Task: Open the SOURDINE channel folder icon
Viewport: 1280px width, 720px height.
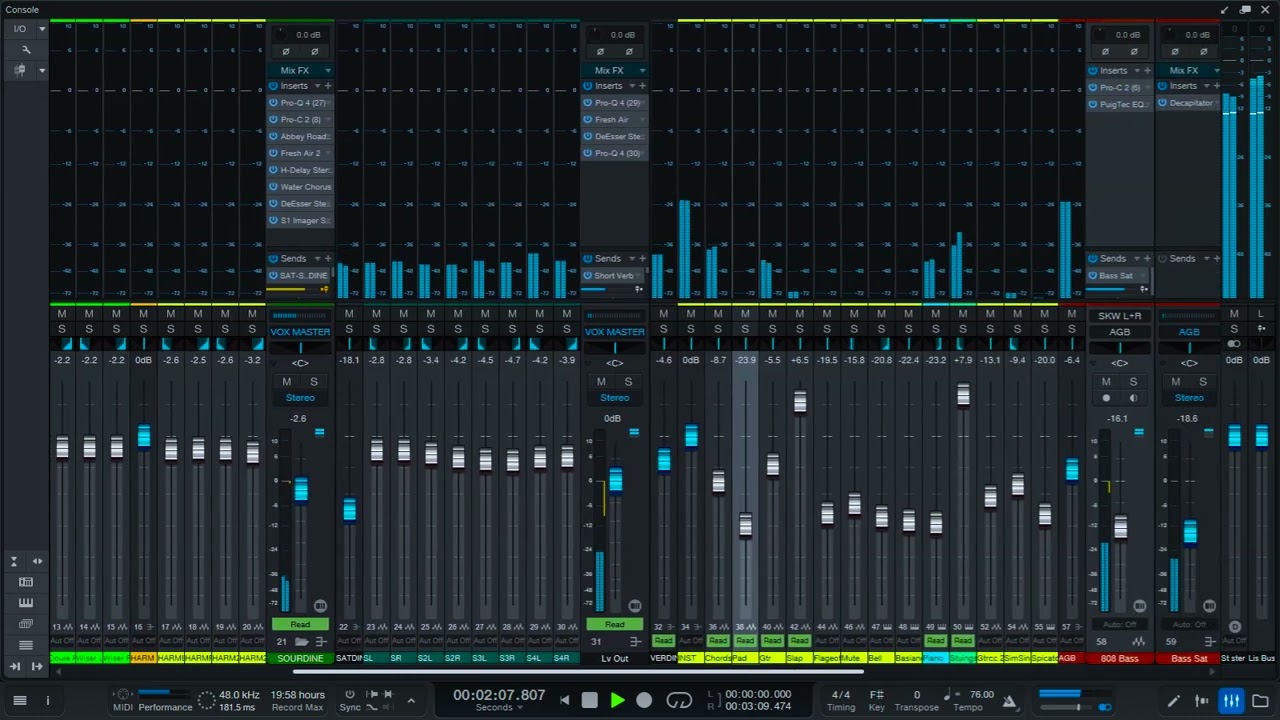Action: pyautogui.click(x=303, y=642)
